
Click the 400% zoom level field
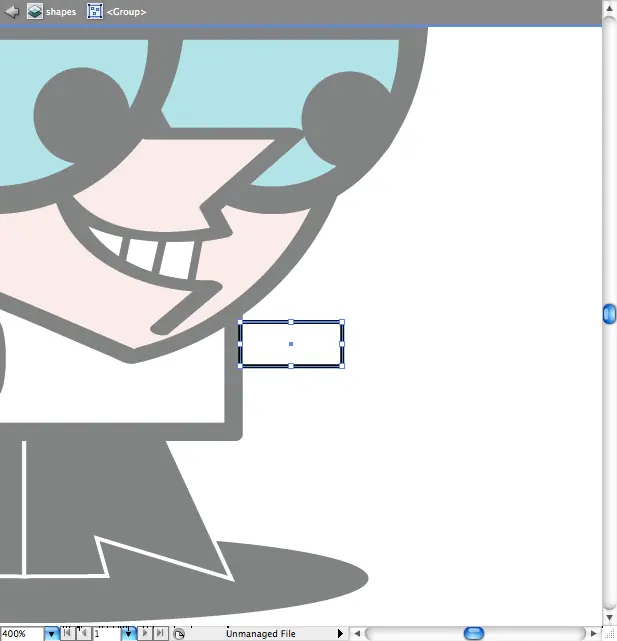(x=22, y=634)
